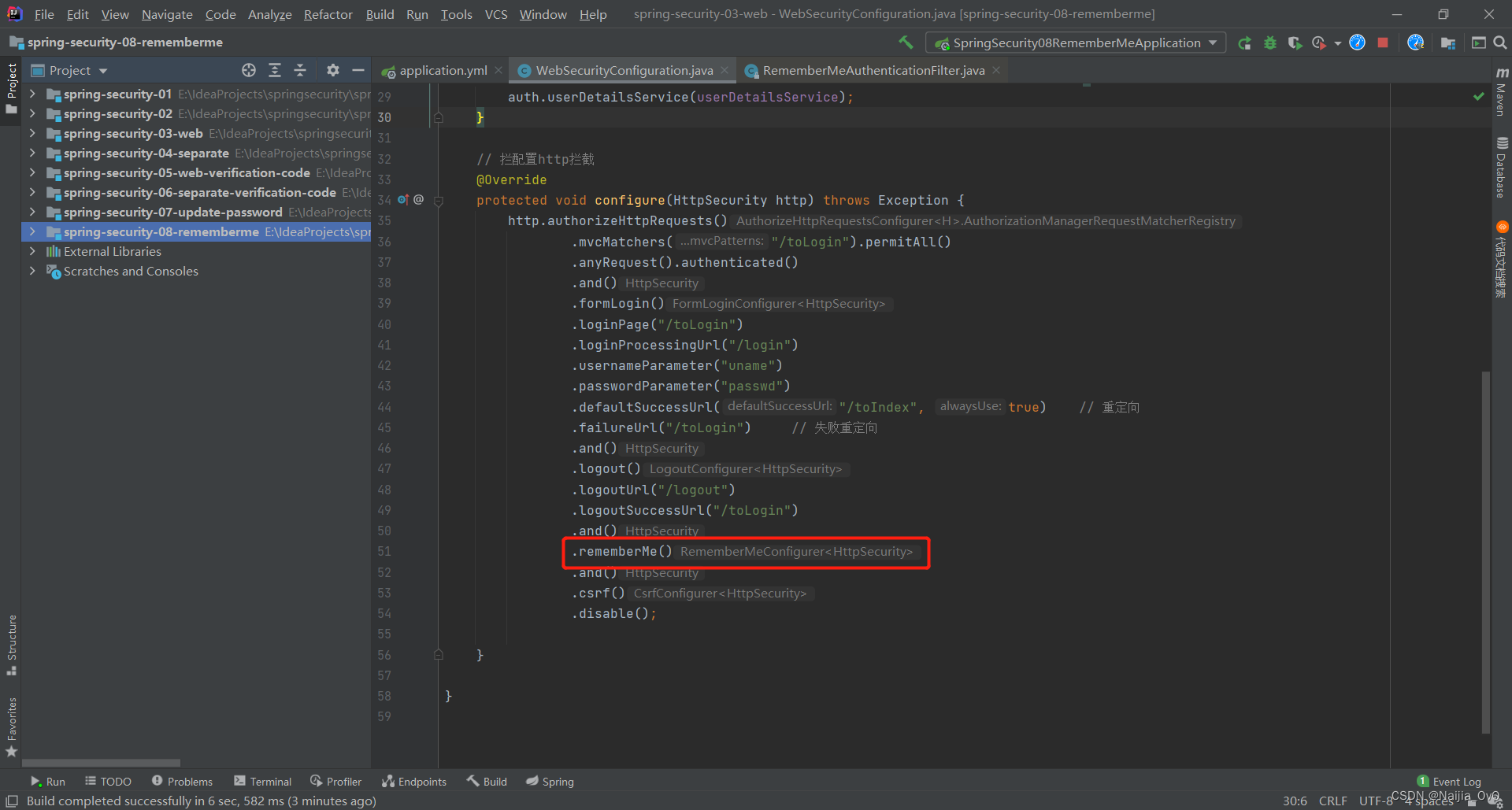The width and height of the screenshot is (1512, 810).
Task: Open the Build tool window
Action: (x=487, y=781)
